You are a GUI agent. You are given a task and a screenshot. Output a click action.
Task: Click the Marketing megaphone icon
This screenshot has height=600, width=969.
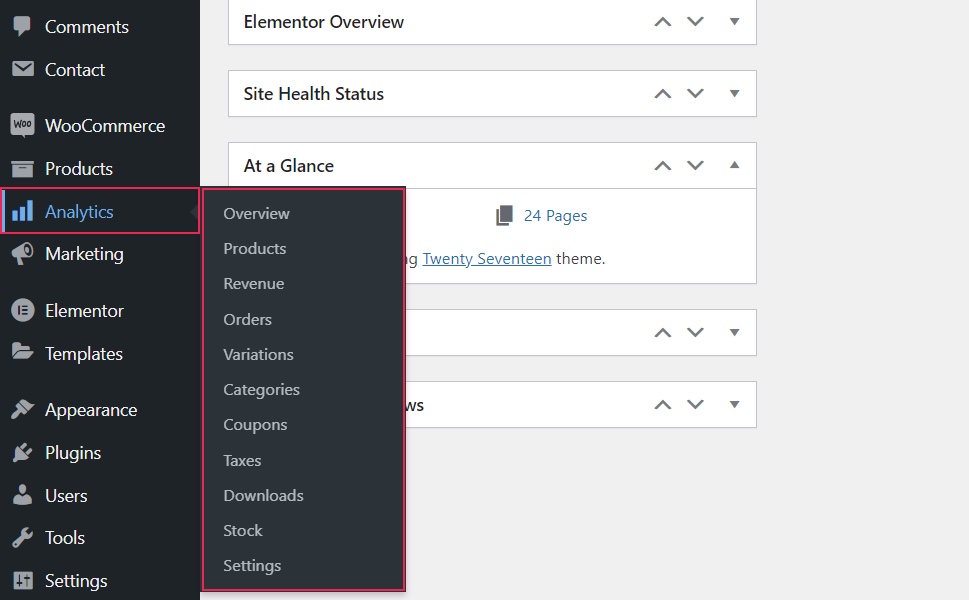click(x=22, y=255)
